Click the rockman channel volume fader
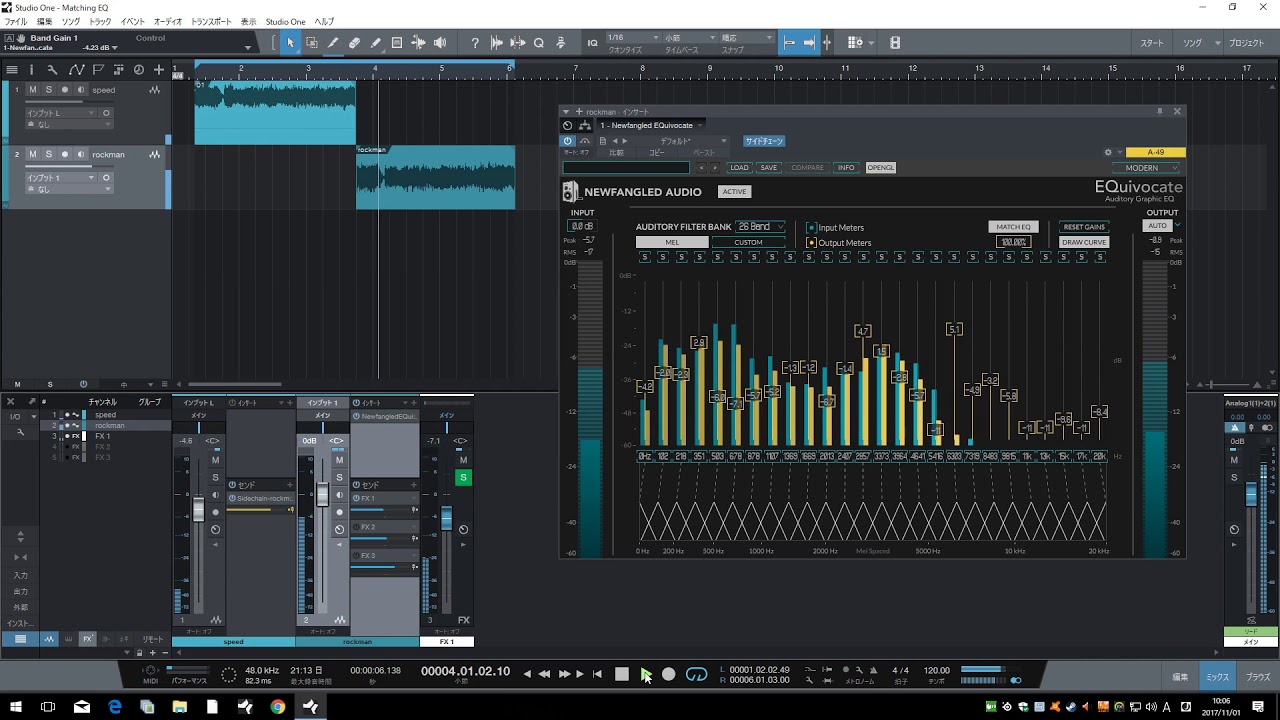The height and width of the screenshot is (720, 1280). 322,494
